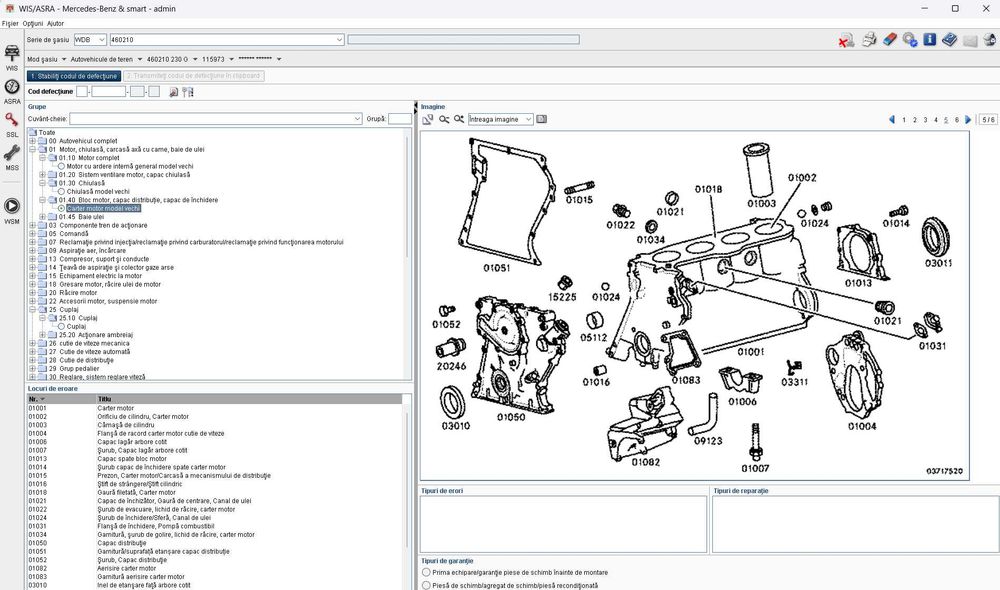Select radio Chiulasă model vechi
The image size is (1000, 590).
61,191
